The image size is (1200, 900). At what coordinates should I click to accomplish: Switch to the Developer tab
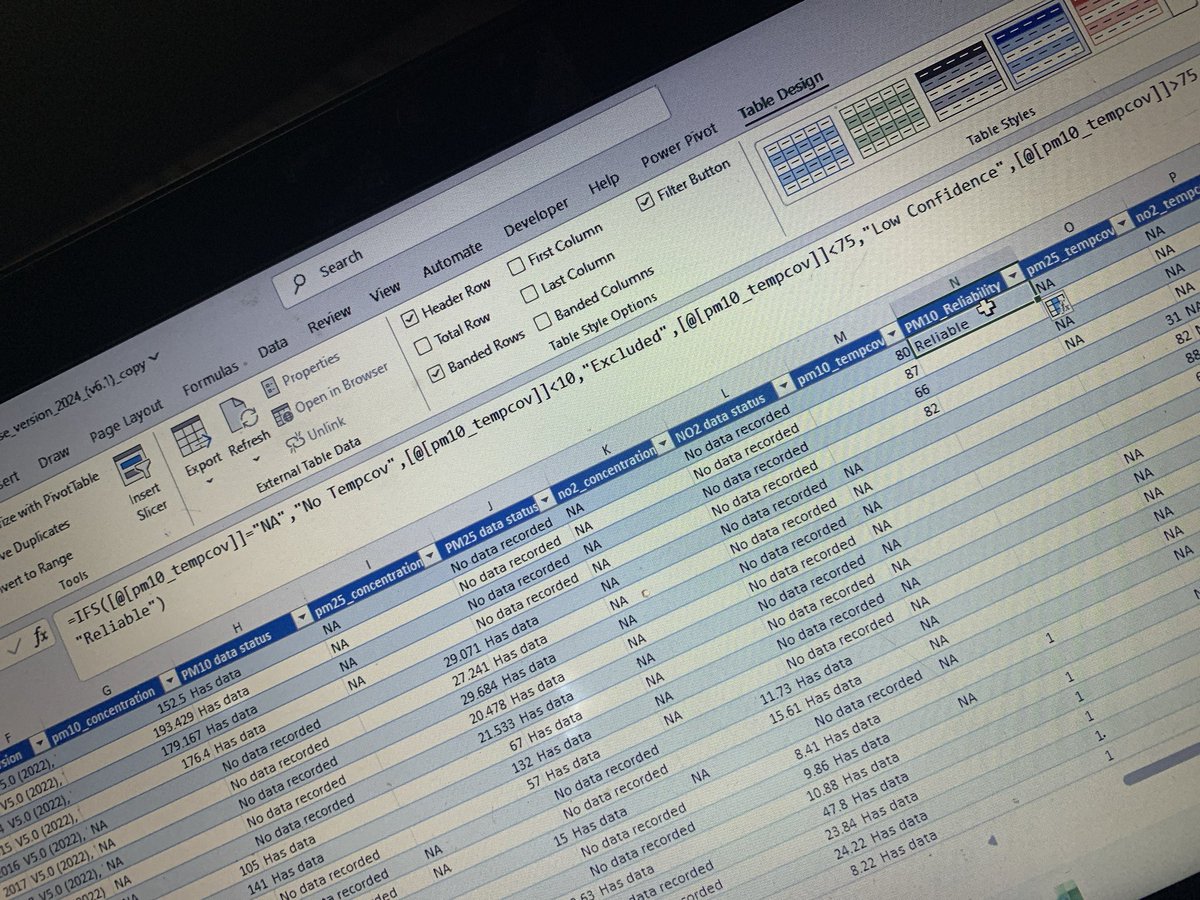coord(535,217)
